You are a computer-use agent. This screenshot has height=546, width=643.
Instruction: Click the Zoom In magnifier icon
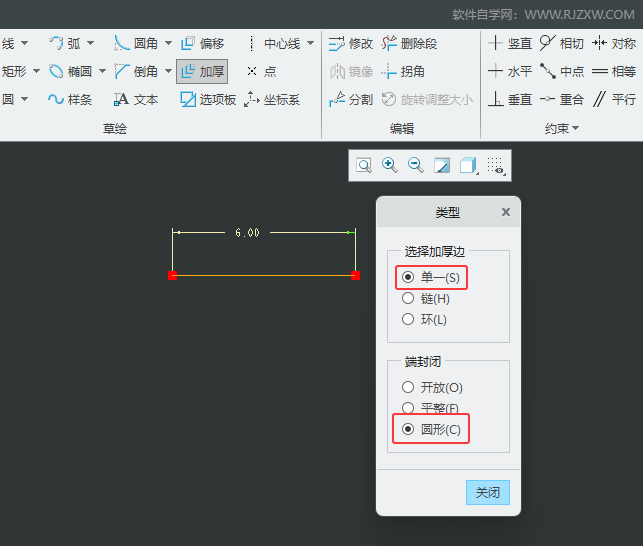(390, 166)
